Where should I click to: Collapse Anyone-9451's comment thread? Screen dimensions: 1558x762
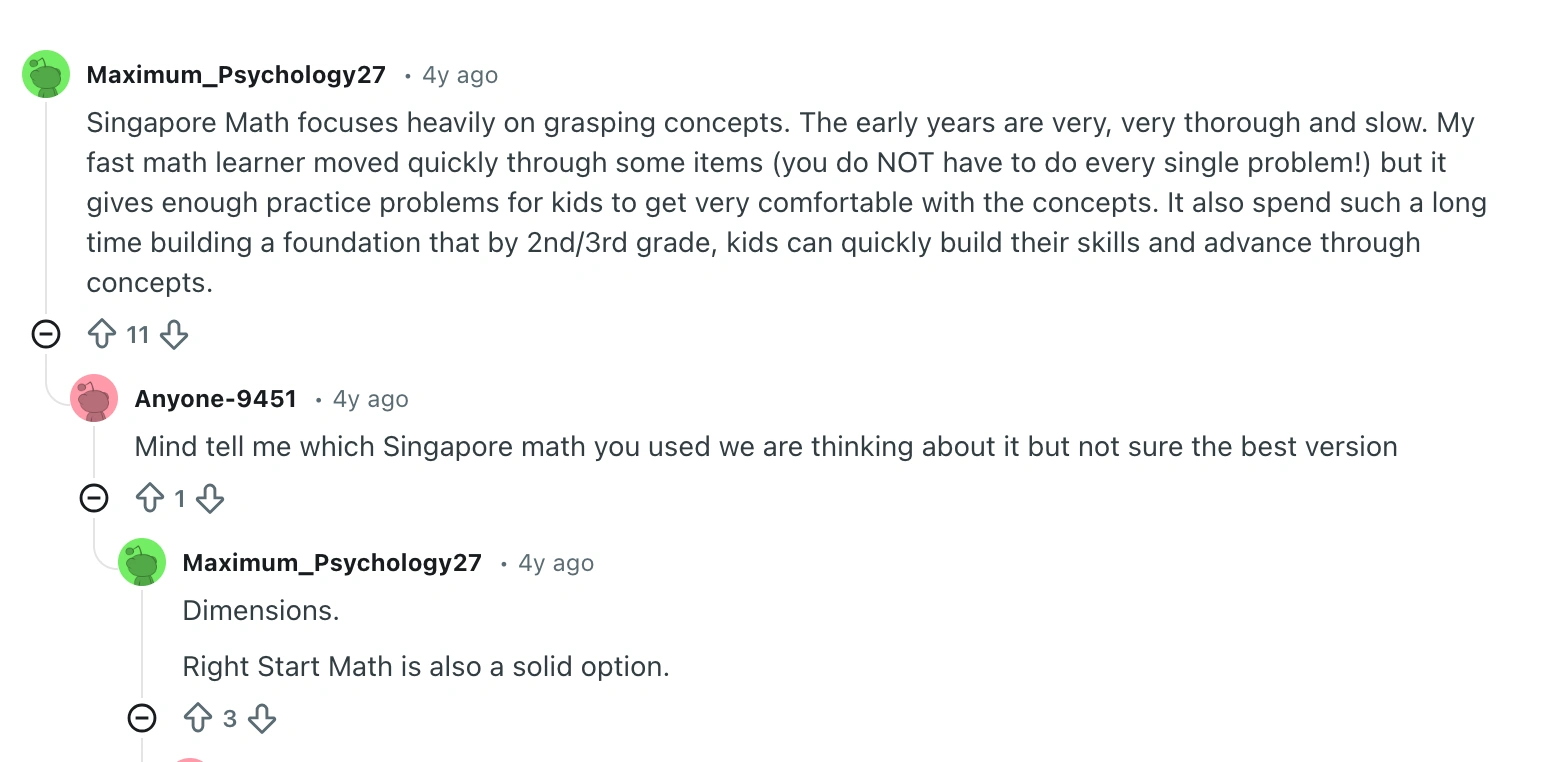tap(94, 498)
